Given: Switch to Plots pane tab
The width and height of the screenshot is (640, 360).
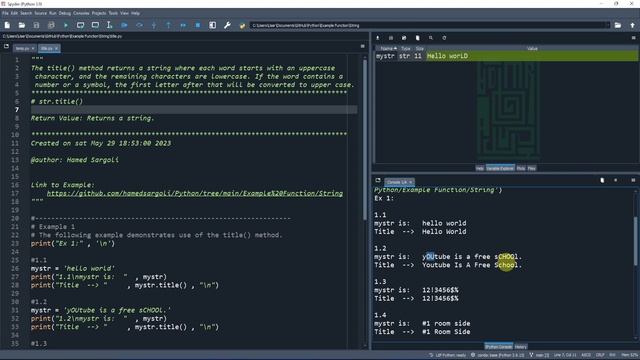Looking at the screenshot, I should 521,168.
